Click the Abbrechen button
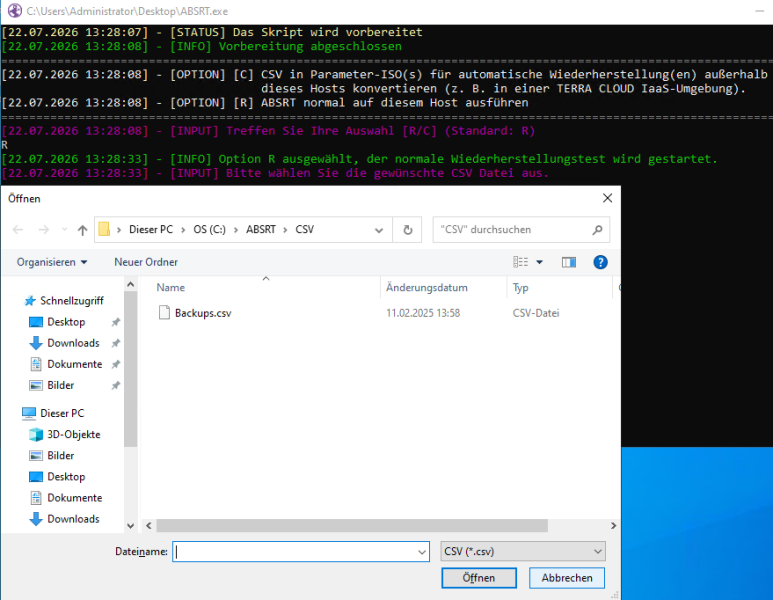Viewport: 773px width, 600px height. point(567,578)
